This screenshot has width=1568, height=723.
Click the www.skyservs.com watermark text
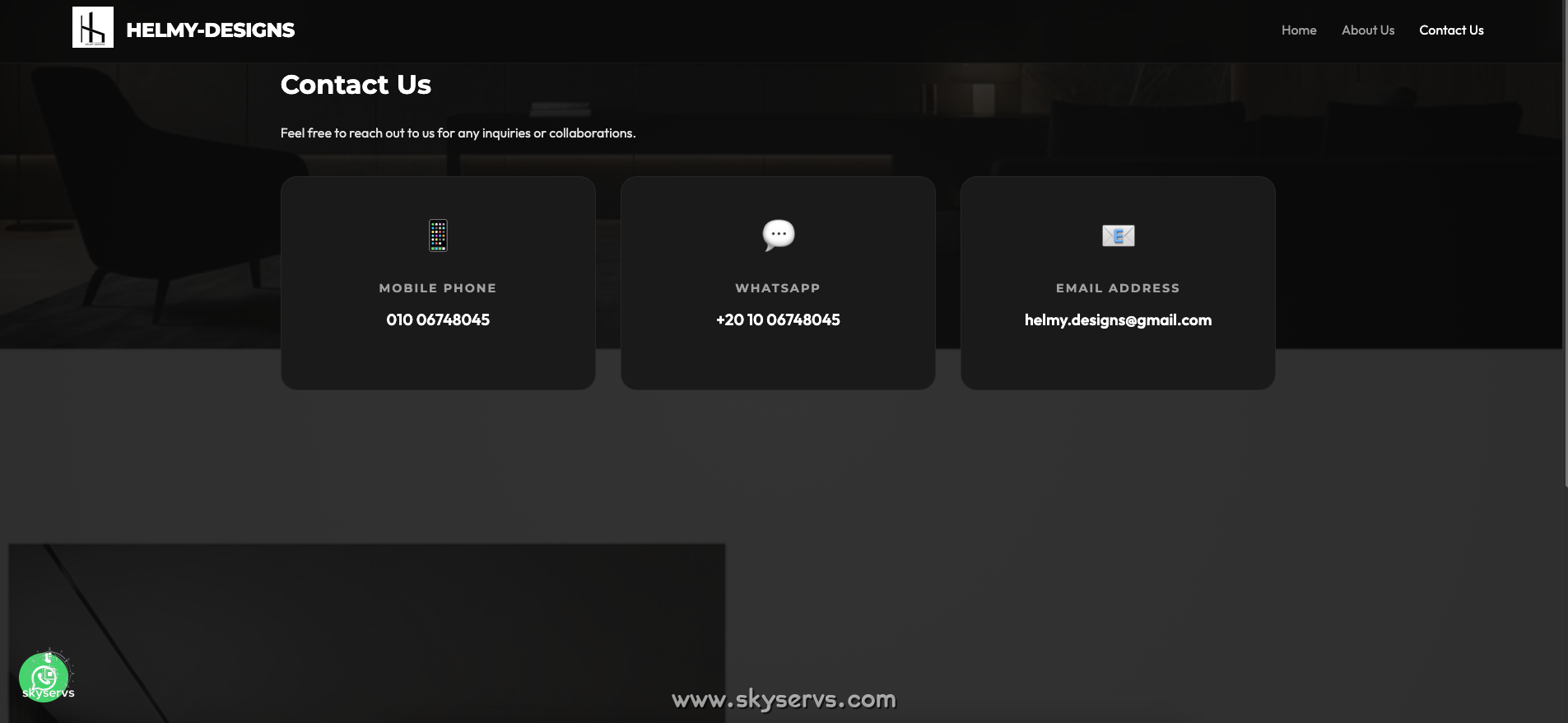point(784,700)
